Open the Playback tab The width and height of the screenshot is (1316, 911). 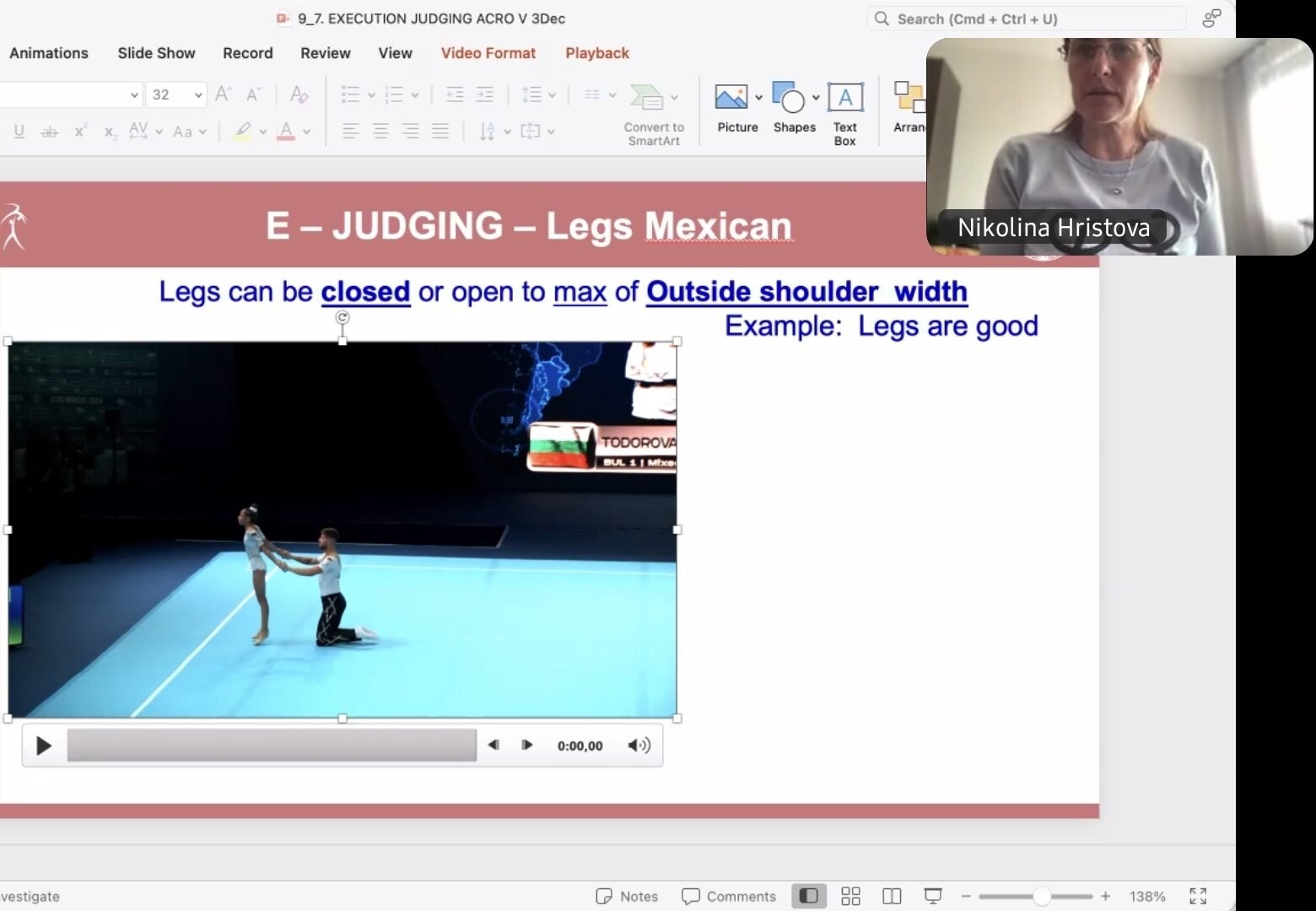596,53
